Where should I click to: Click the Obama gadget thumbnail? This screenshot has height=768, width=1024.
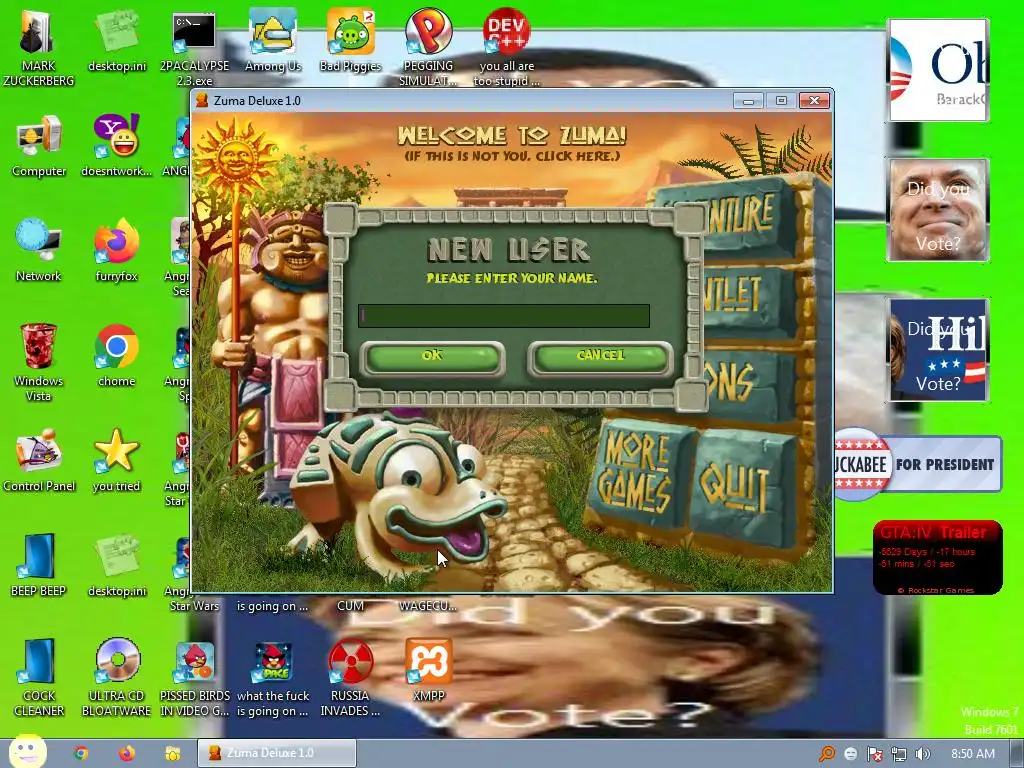[x=938, y=70]
